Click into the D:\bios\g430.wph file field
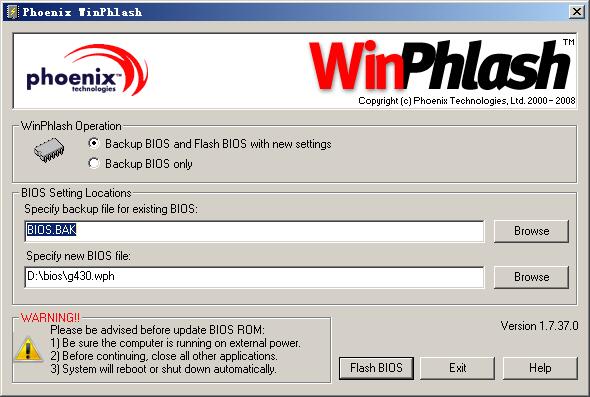590x397 pixels. 254,277
